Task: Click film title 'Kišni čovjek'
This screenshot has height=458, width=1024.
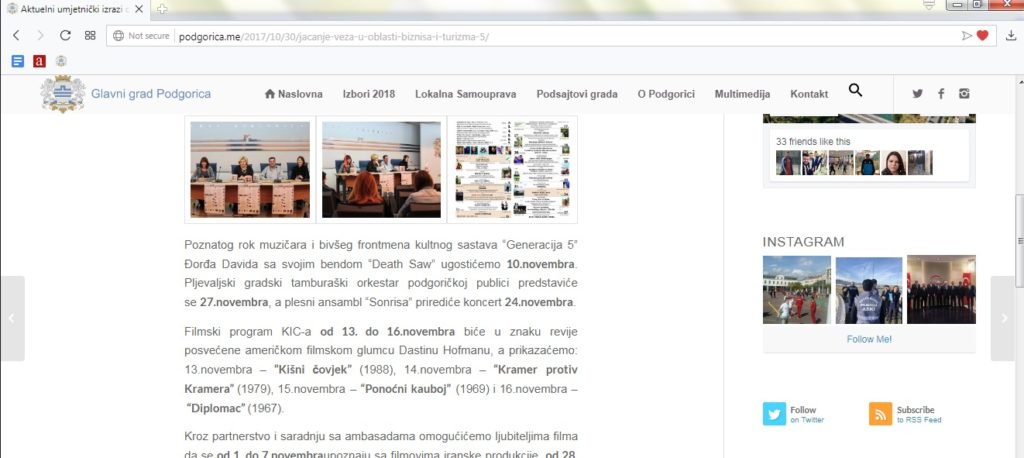Action: click(315, 370)
